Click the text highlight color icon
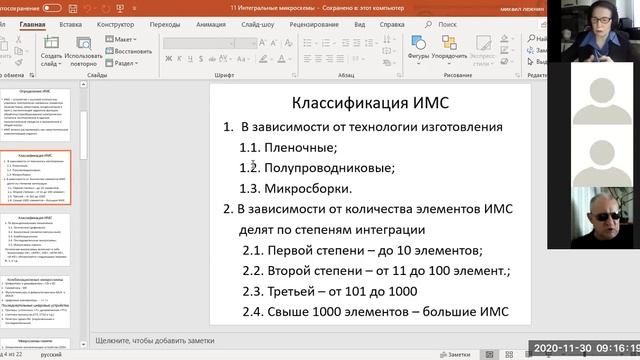 pyautogui.click(x=264, y=59)
